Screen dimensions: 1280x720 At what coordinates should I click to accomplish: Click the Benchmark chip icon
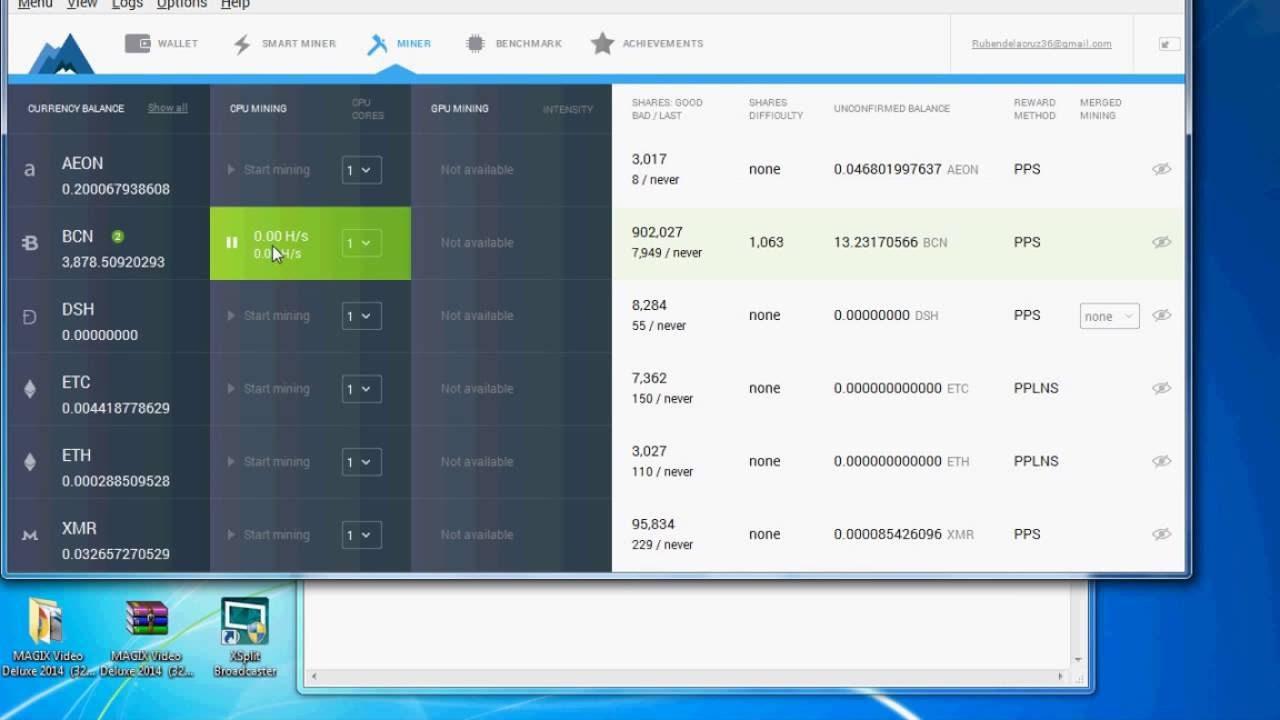(x=475, y=44)
